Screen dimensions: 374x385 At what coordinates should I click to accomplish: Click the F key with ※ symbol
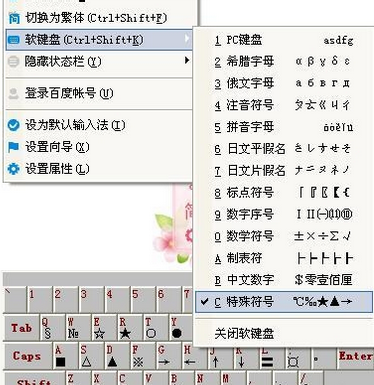tap(143, 356)
